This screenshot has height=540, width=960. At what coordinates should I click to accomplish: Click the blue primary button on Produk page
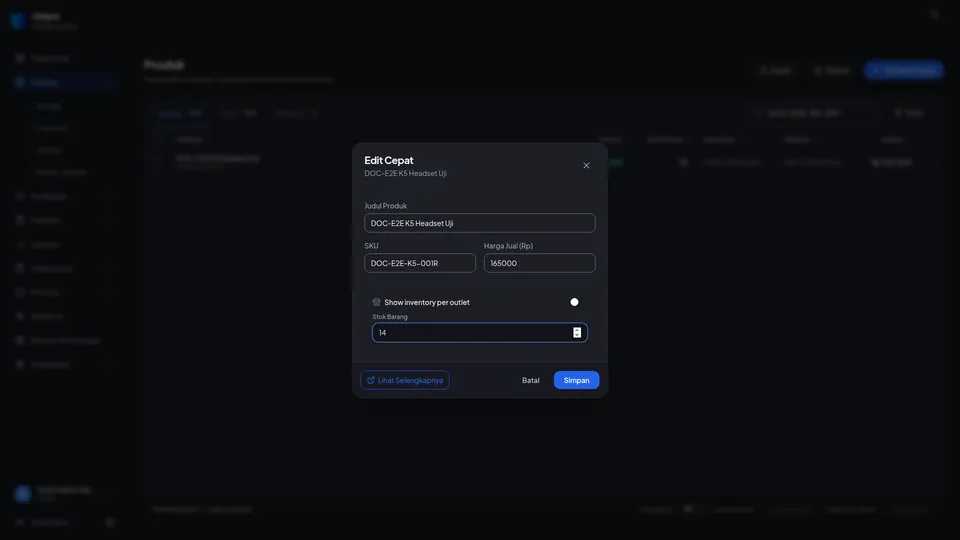point(904,70)
